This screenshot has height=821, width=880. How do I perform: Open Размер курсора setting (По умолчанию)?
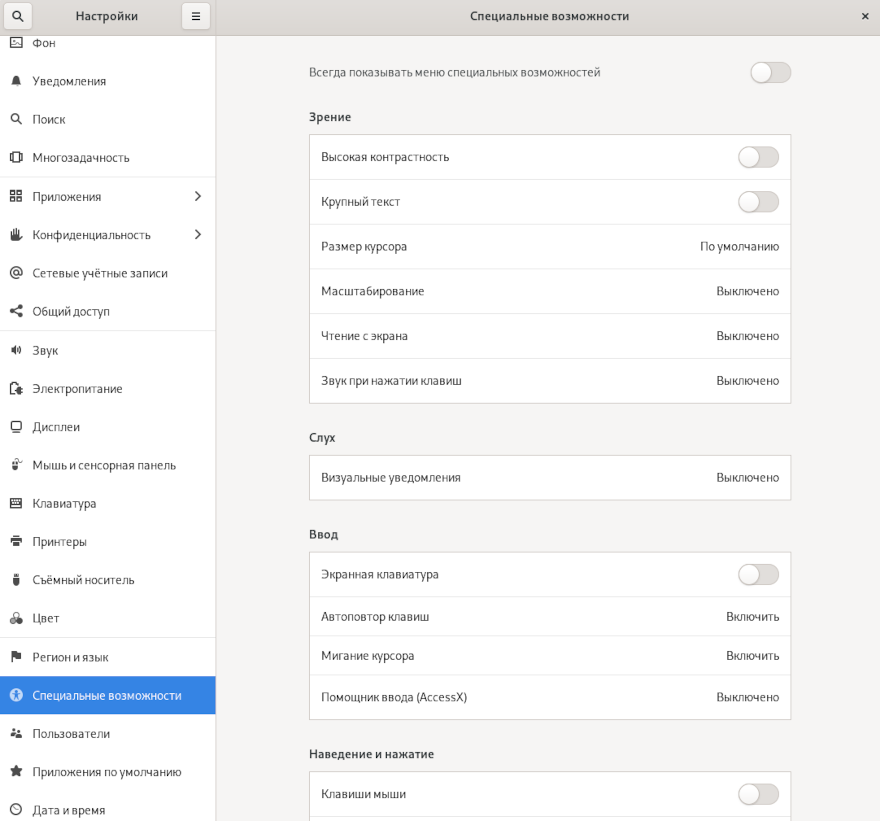[549, 247]
